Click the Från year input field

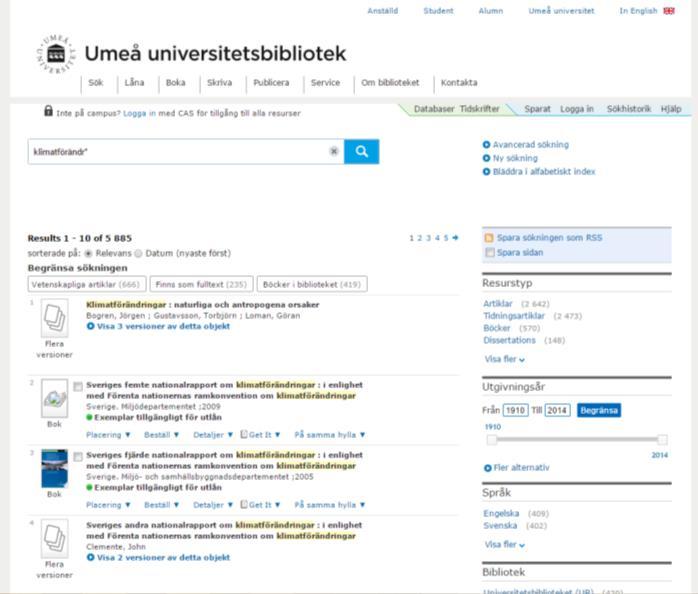coord(515,410)
